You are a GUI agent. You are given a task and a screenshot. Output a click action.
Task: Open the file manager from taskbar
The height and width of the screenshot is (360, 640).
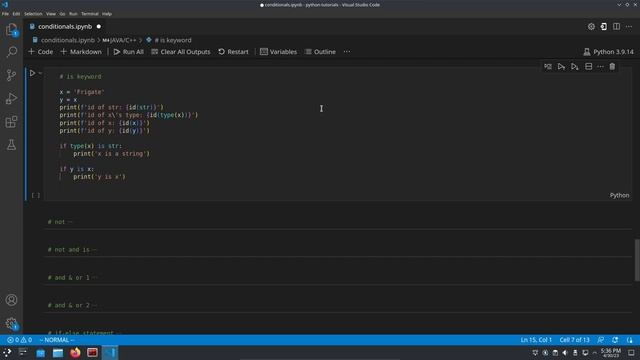point(58,353)
